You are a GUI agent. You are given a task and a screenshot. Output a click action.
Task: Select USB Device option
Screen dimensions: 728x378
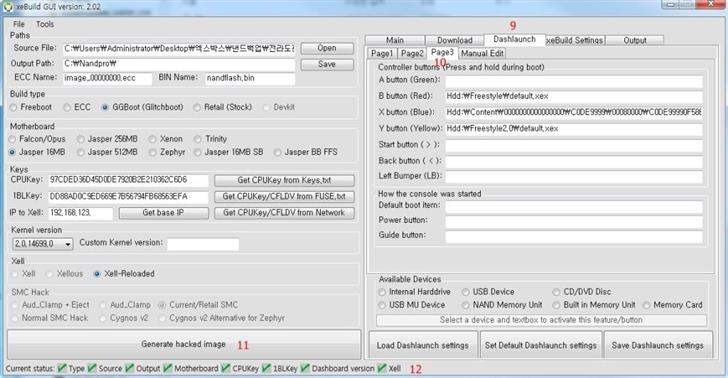click(488, 292)
